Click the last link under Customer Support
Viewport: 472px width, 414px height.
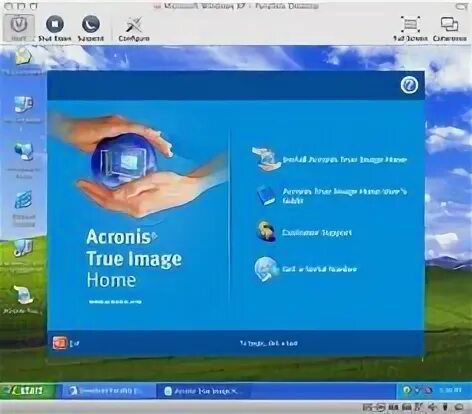319,269
